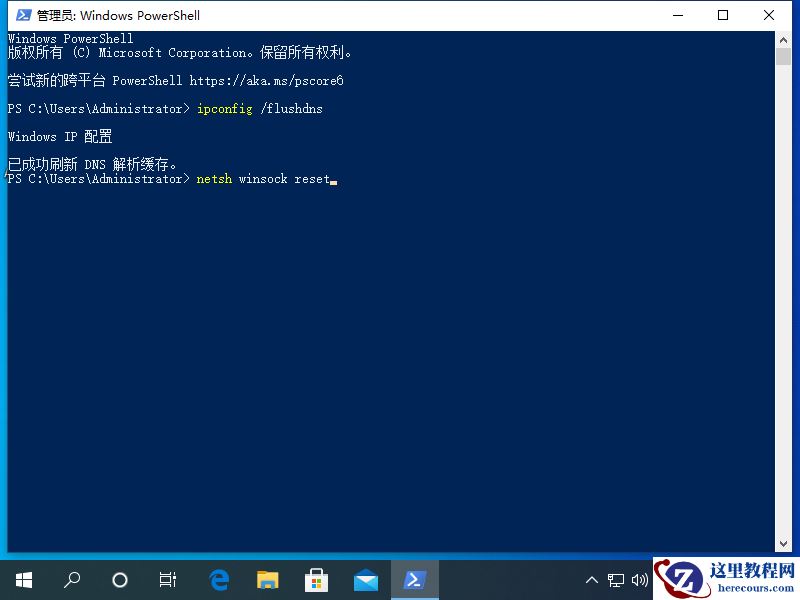
Task: Open the Mail app from the taskbar
Action: tap(365, 580)
